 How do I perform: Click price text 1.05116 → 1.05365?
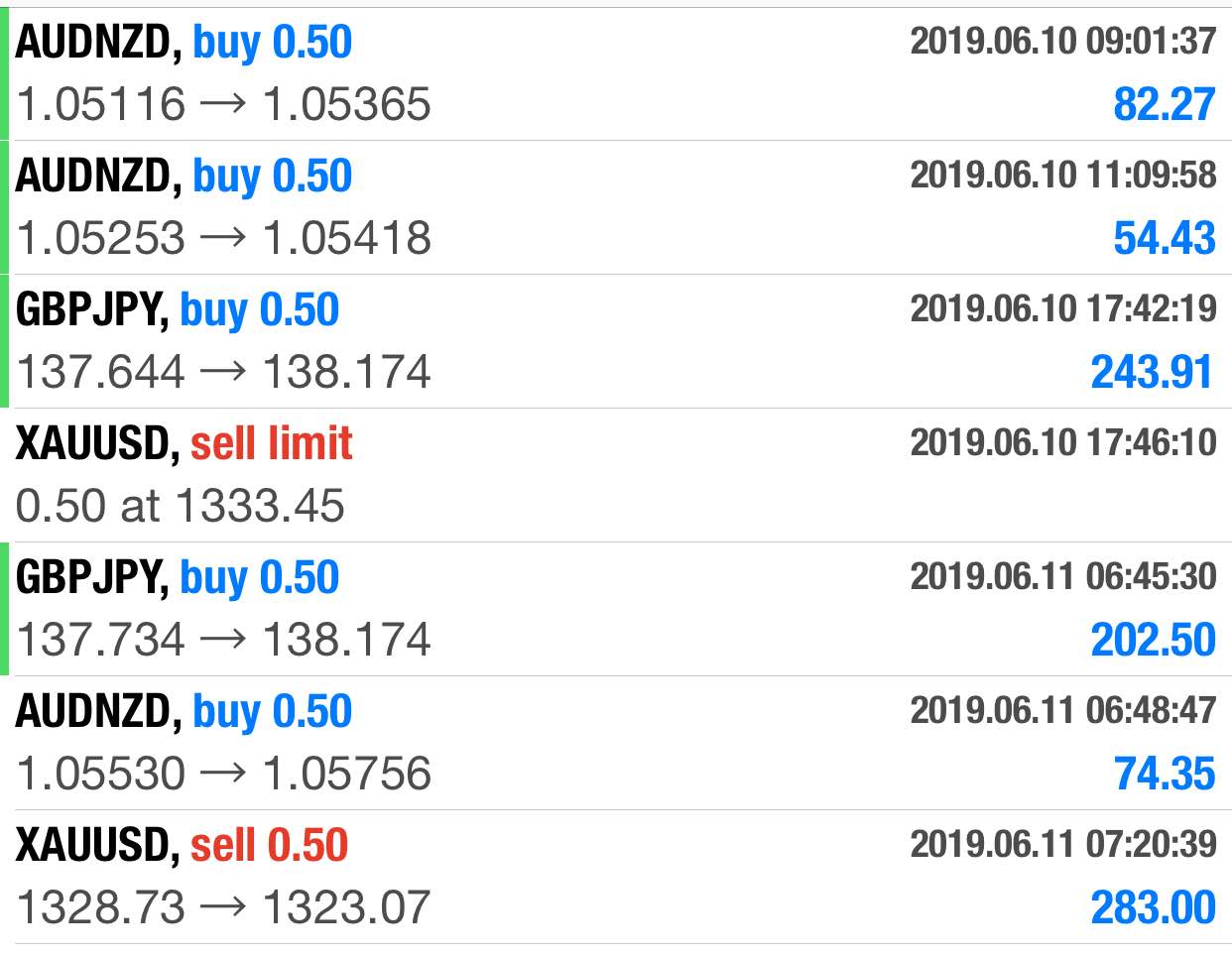tap(224, 104)
